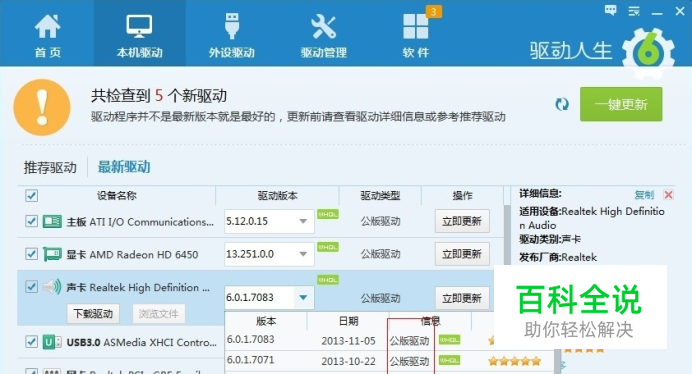Click WHQL badge beside 2013-11-05 entry
This screenshot has height=374, width=692.
[449, 340]
